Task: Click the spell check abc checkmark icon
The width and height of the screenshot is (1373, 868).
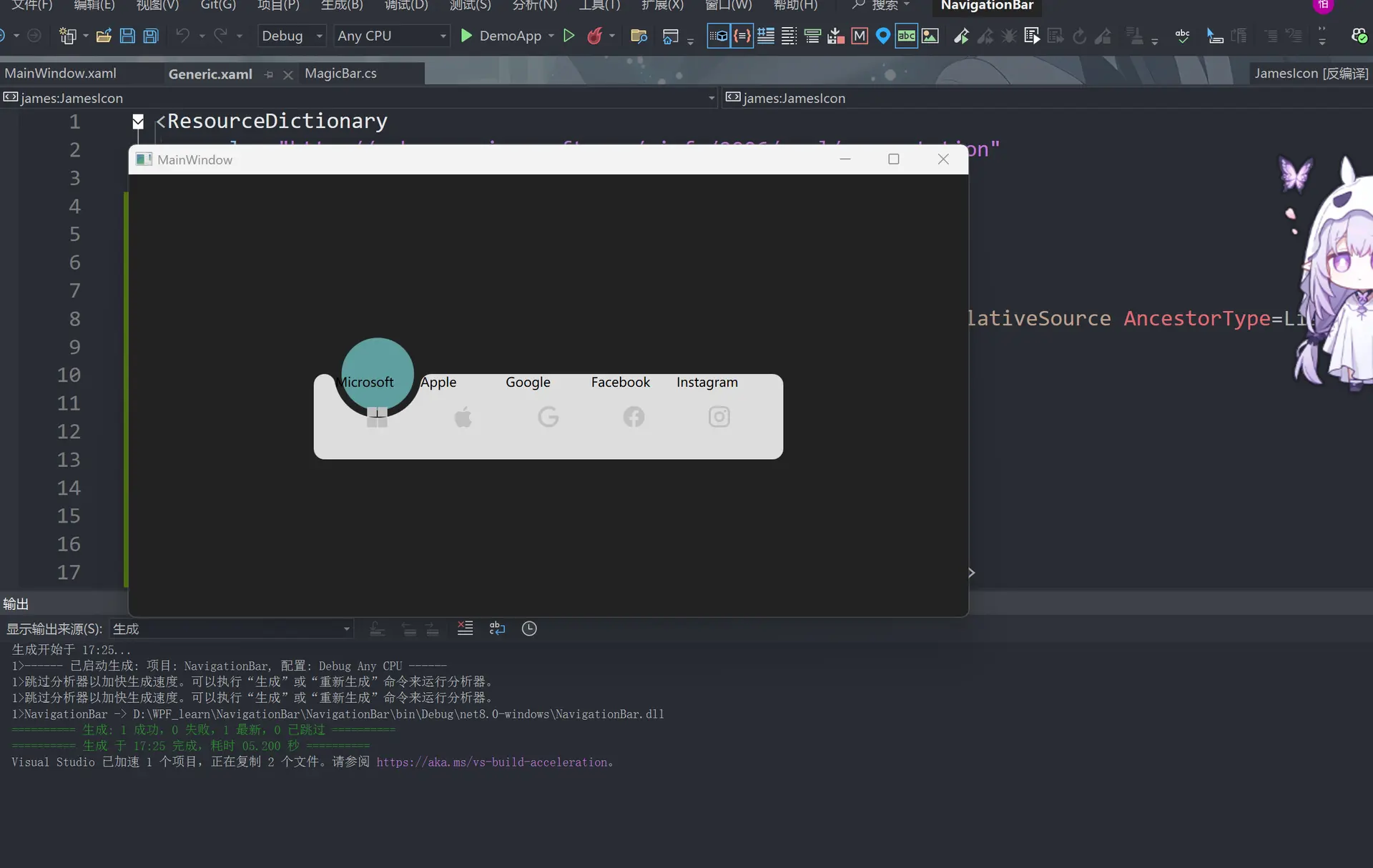Action: (1183, 36)
